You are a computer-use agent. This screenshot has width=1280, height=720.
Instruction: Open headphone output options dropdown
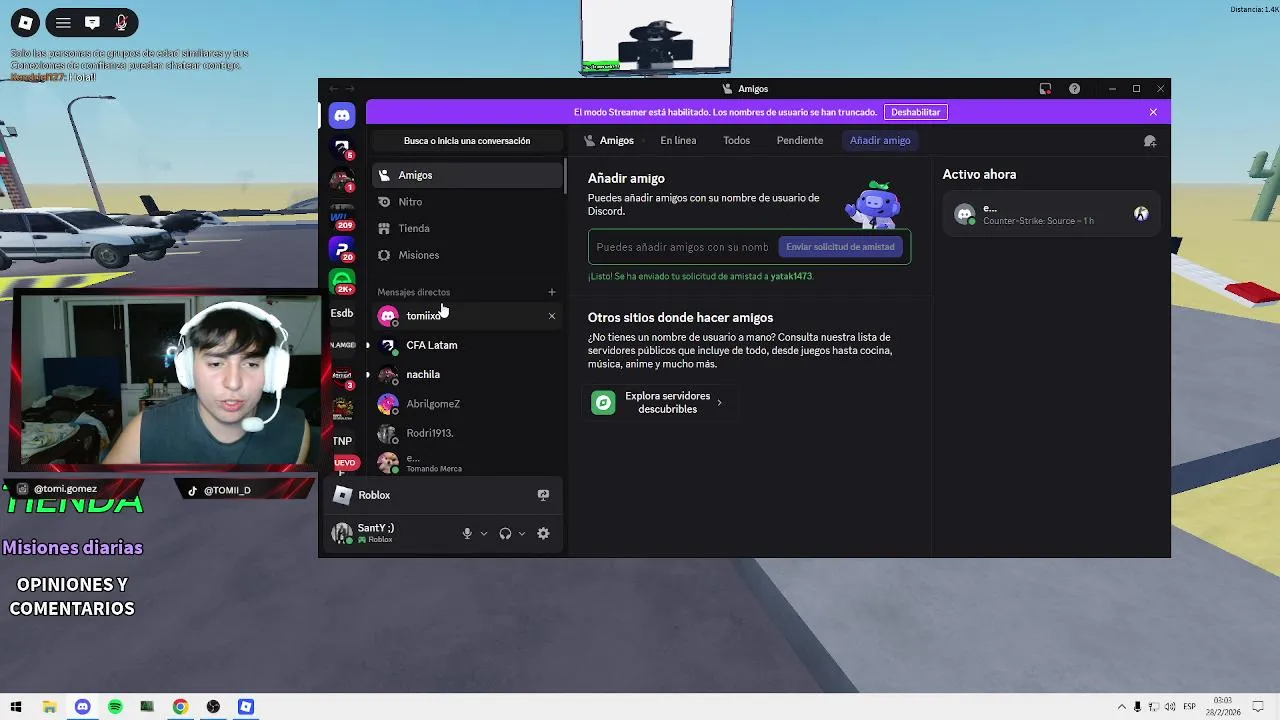click(x=522, y=534)
